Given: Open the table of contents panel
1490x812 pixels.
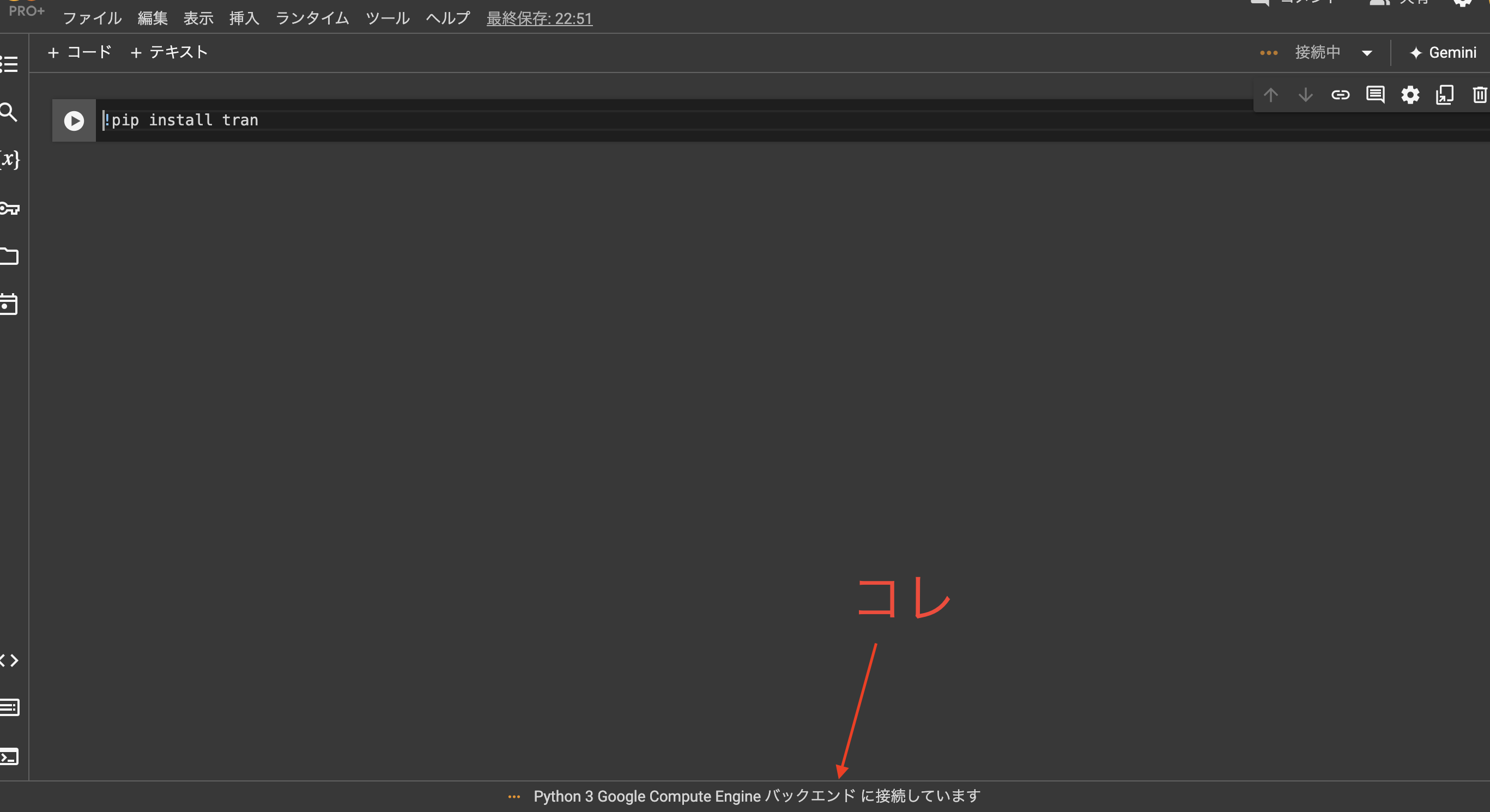Looking at the screenshot, I should tap(9, 64).
